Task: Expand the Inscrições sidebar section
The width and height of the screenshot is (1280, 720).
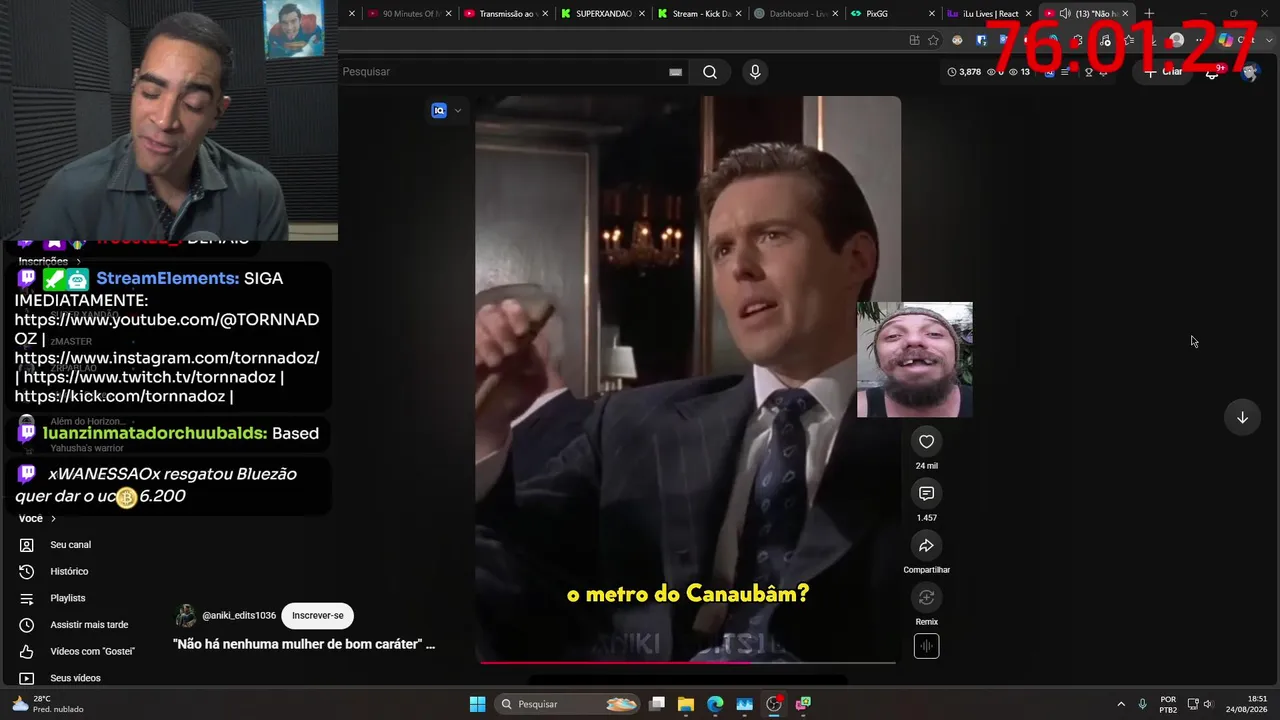Action: pos(50,261)
